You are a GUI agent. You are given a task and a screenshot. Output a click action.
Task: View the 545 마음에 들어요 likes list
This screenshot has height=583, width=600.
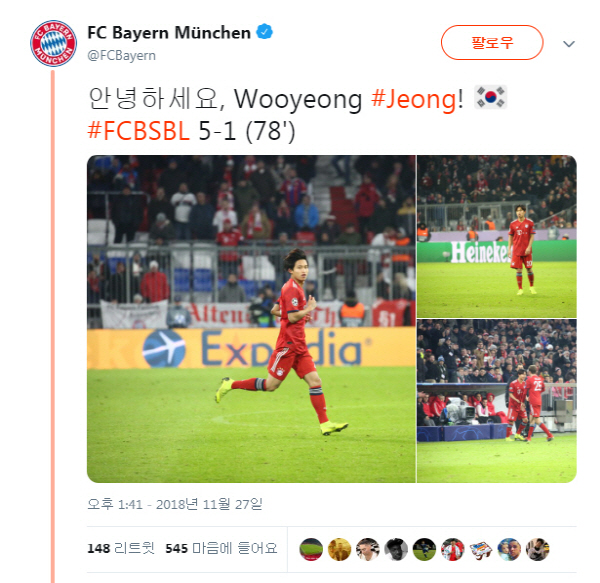coord(221,548)
